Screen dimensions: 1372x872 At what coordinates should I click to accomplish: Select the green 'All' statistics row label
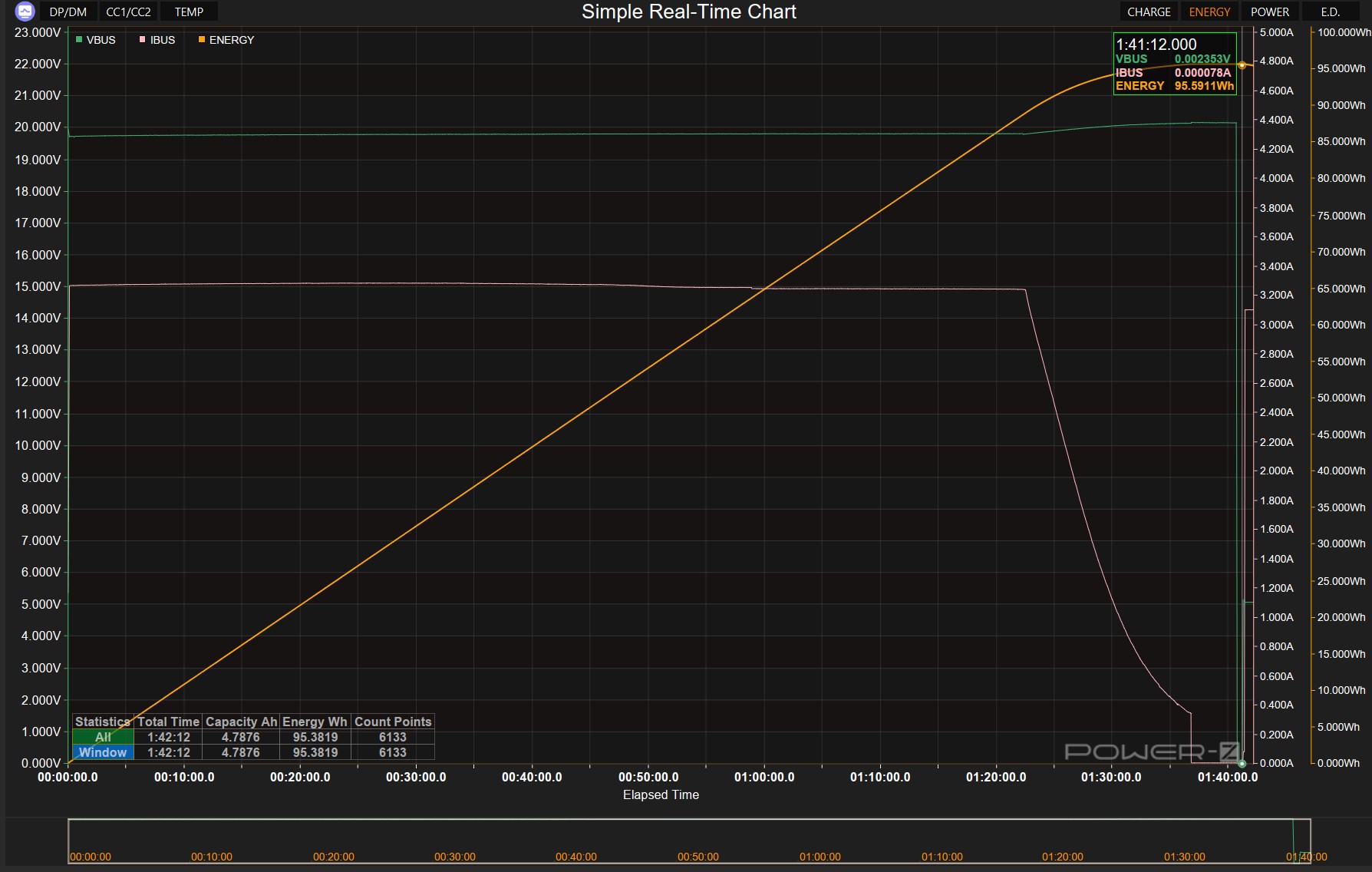[x=103, y=737]
